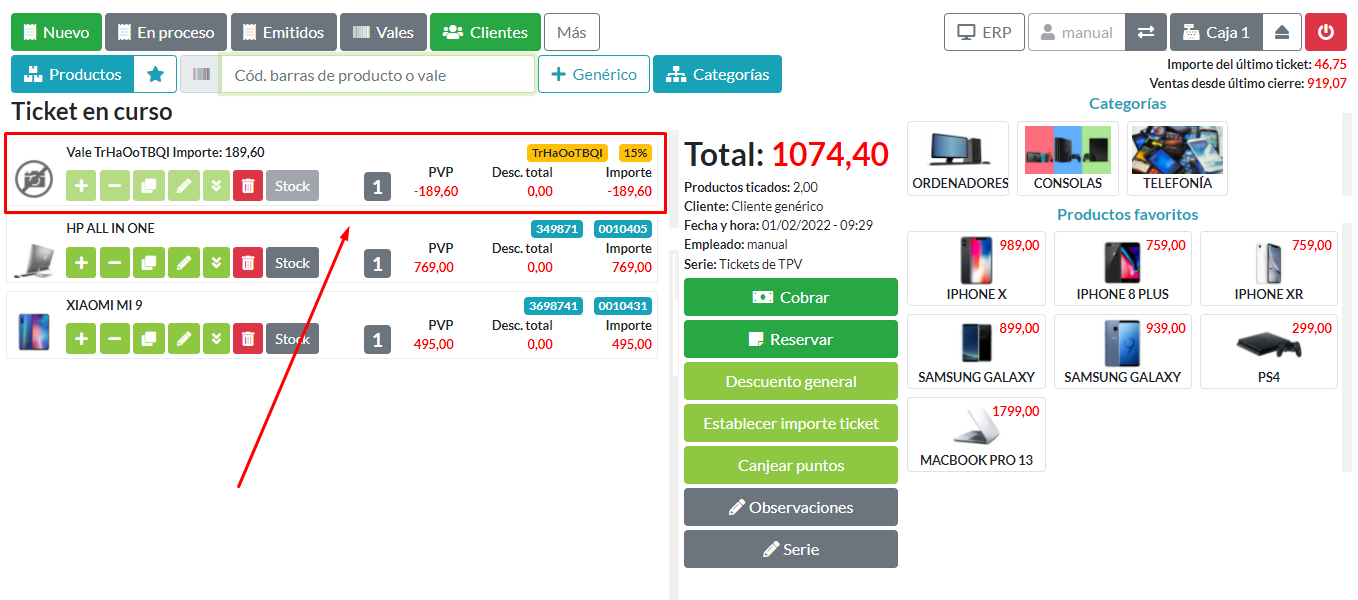Image resolution: width=1358 pixels, height=600 pixels.
Task: Open favorites with the star icon
Action: click(x=155, y=74)
